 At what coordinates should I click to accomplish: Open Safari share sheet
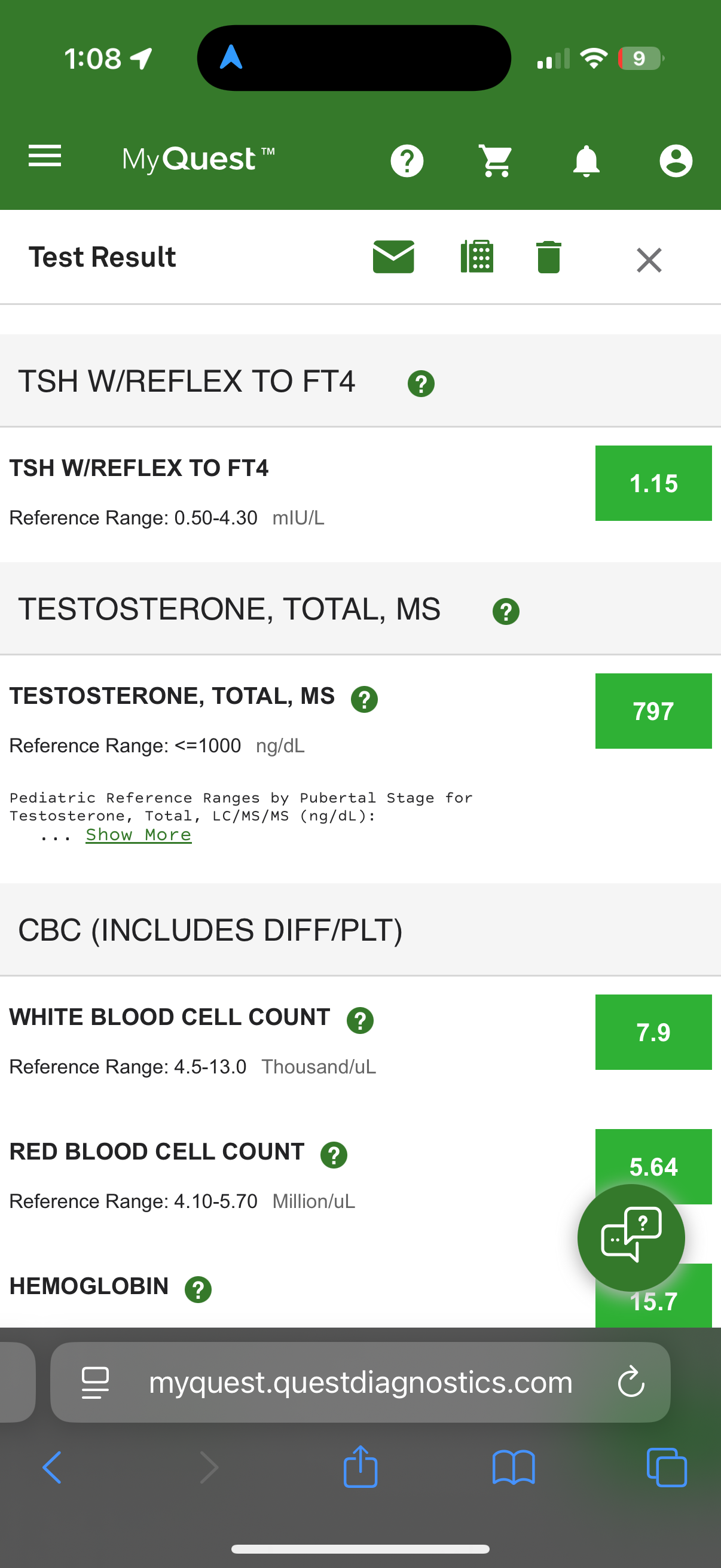coord(360,1467)
